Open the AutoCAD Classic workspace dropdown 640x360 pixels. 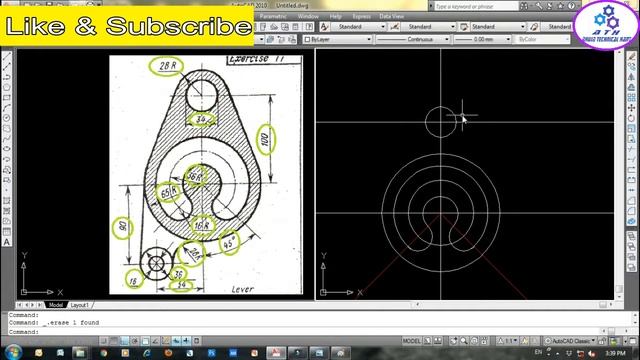point(570,341)
